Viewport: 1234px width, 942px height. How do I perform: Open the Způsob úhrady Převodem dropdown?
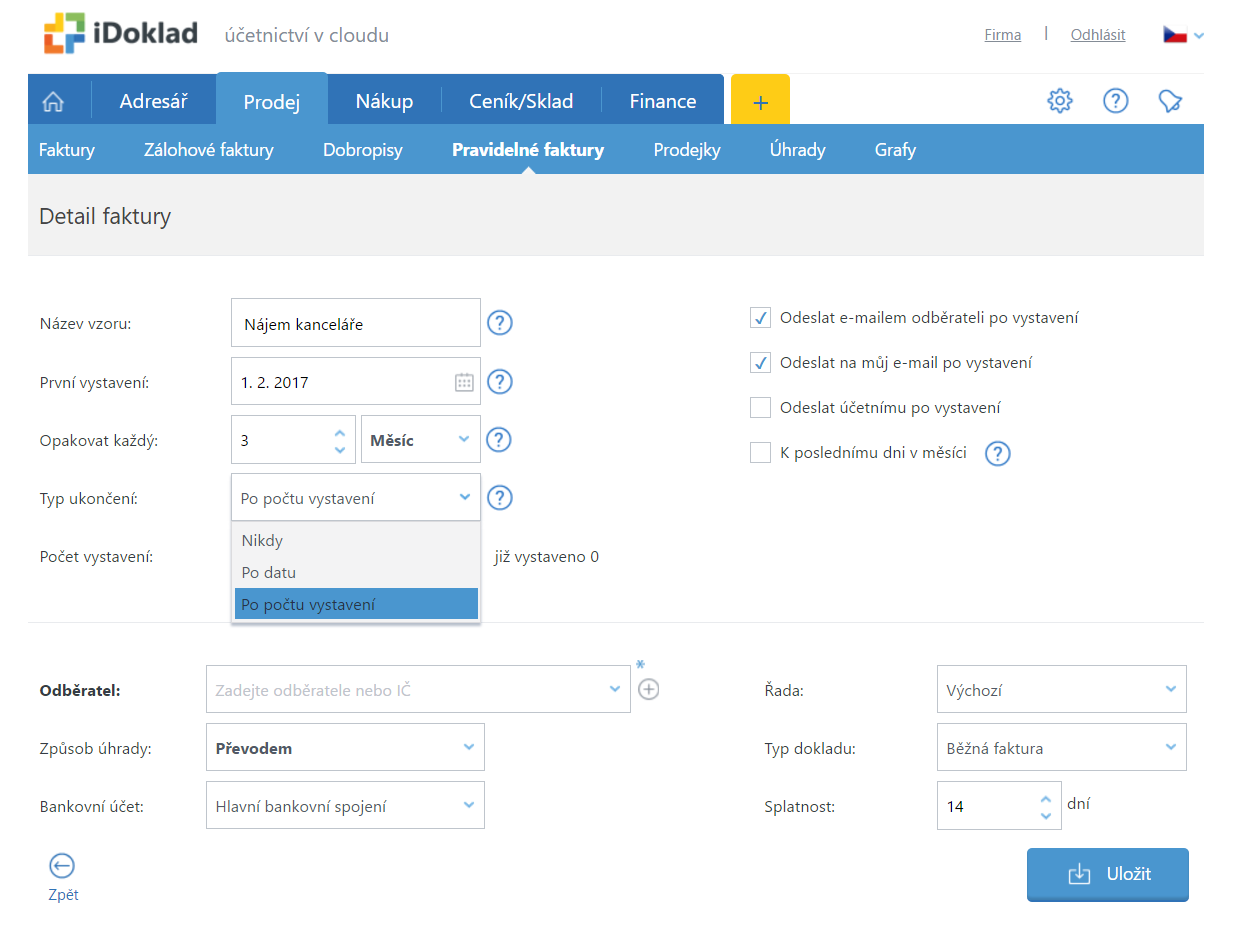click(x=345, y=748)
